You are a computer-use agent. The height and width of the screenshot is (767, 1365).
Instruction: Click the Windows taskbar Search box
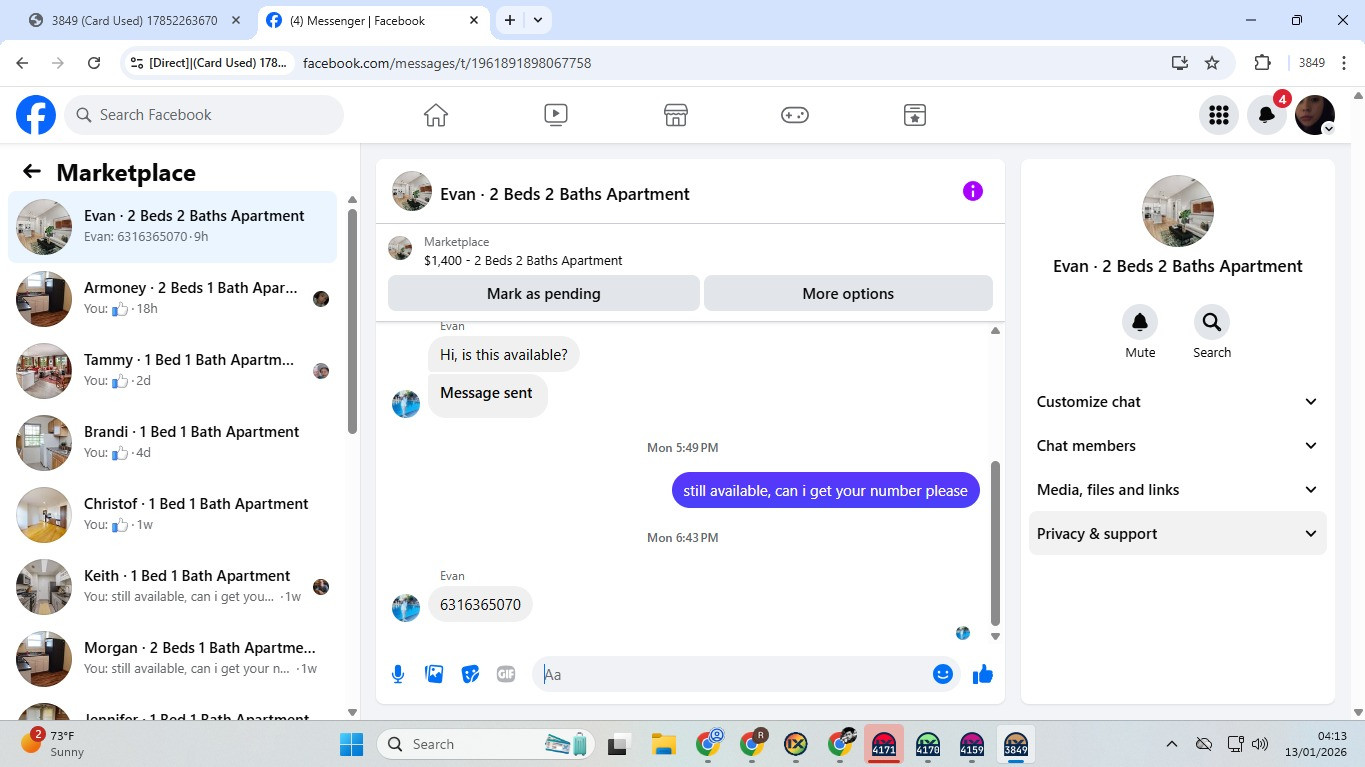pos(486,744)
